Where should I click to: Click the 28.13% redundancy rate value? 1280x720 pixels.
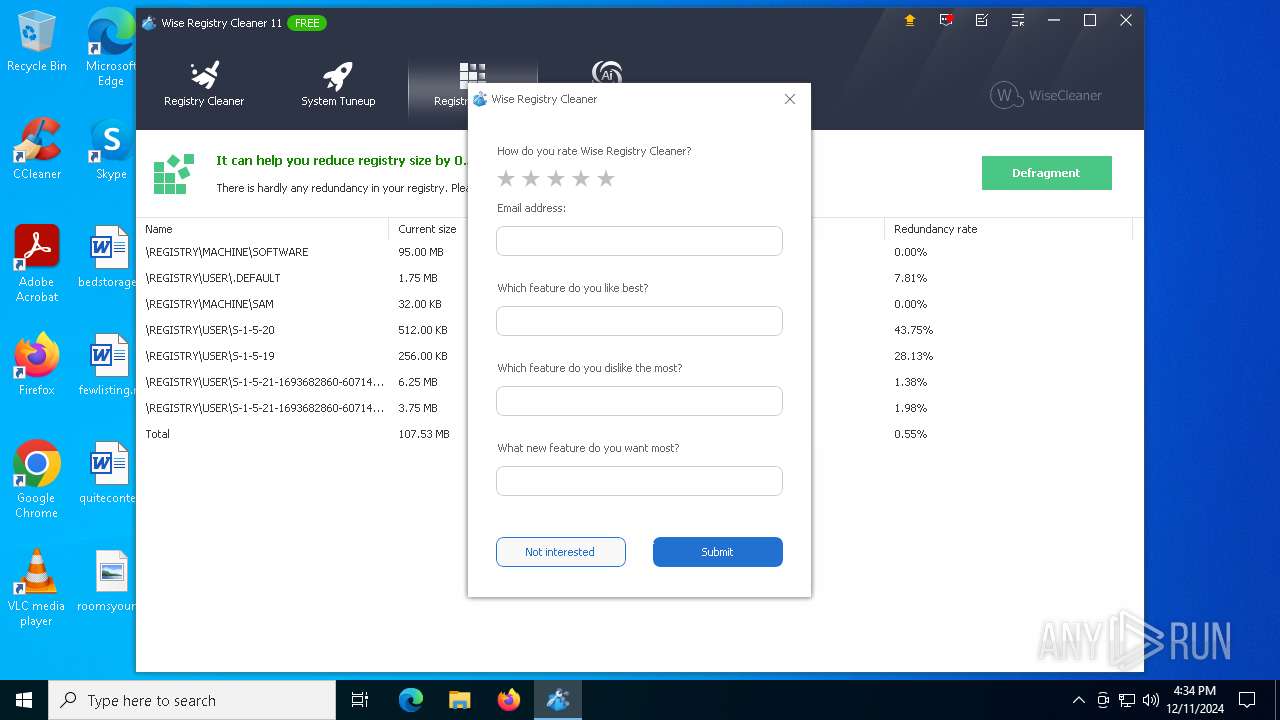pyautogui.click(x=913, y=356)
